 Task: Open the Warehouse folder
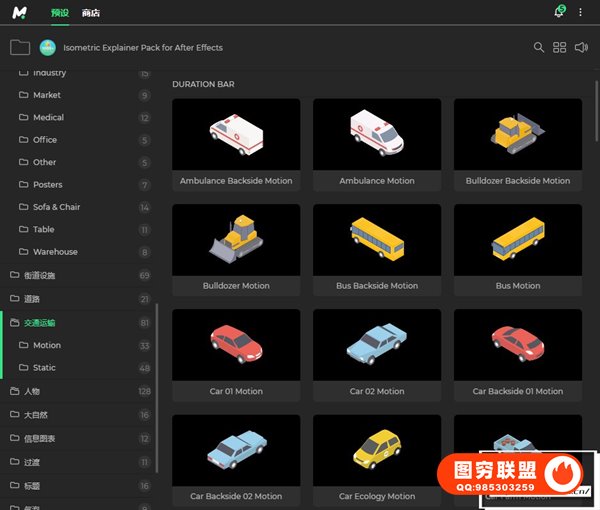pyautogui.click(x=54, y=252)
